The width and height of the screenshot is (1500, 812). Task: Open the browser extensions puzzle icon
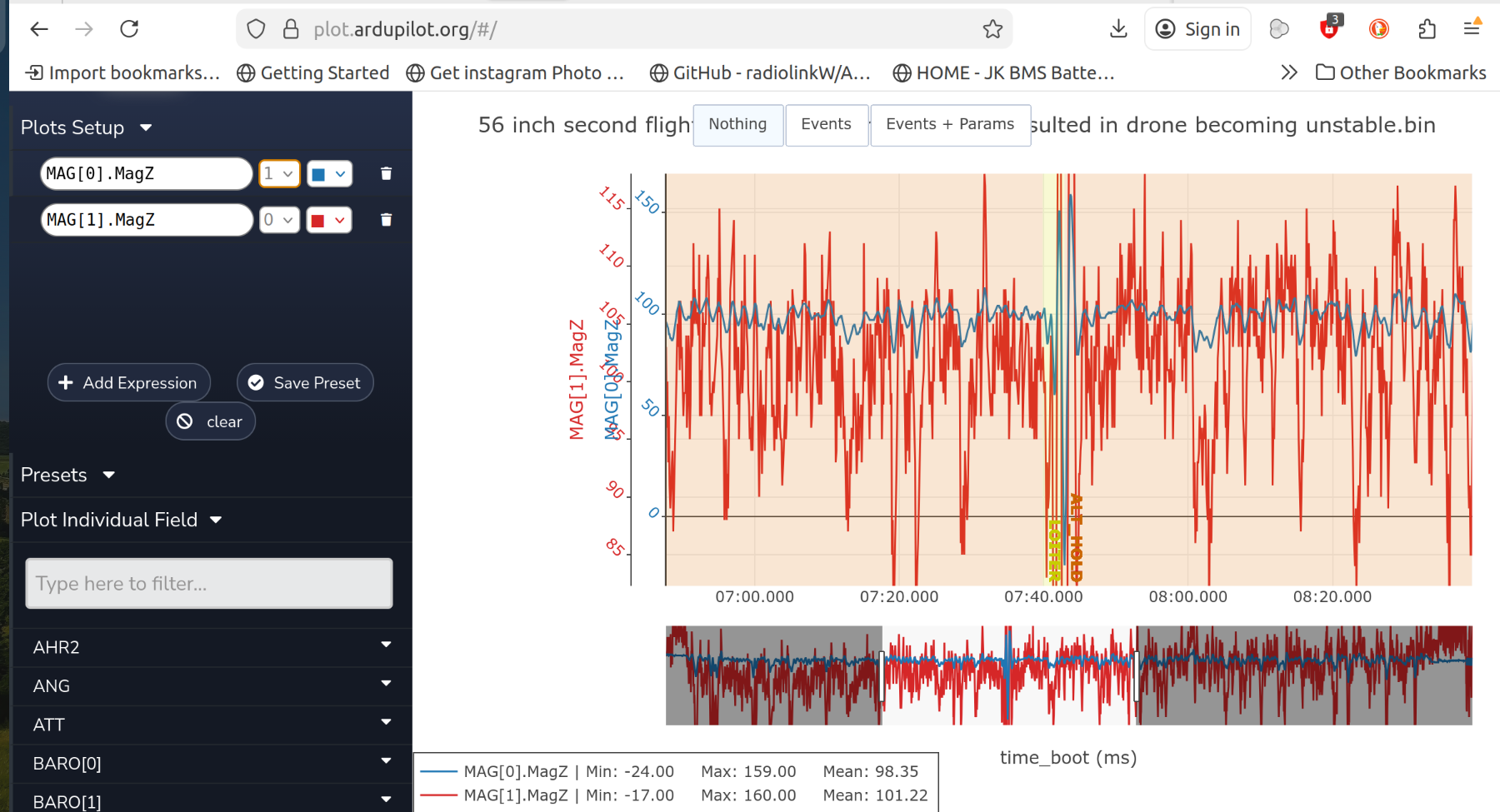tap(1427, 29)
